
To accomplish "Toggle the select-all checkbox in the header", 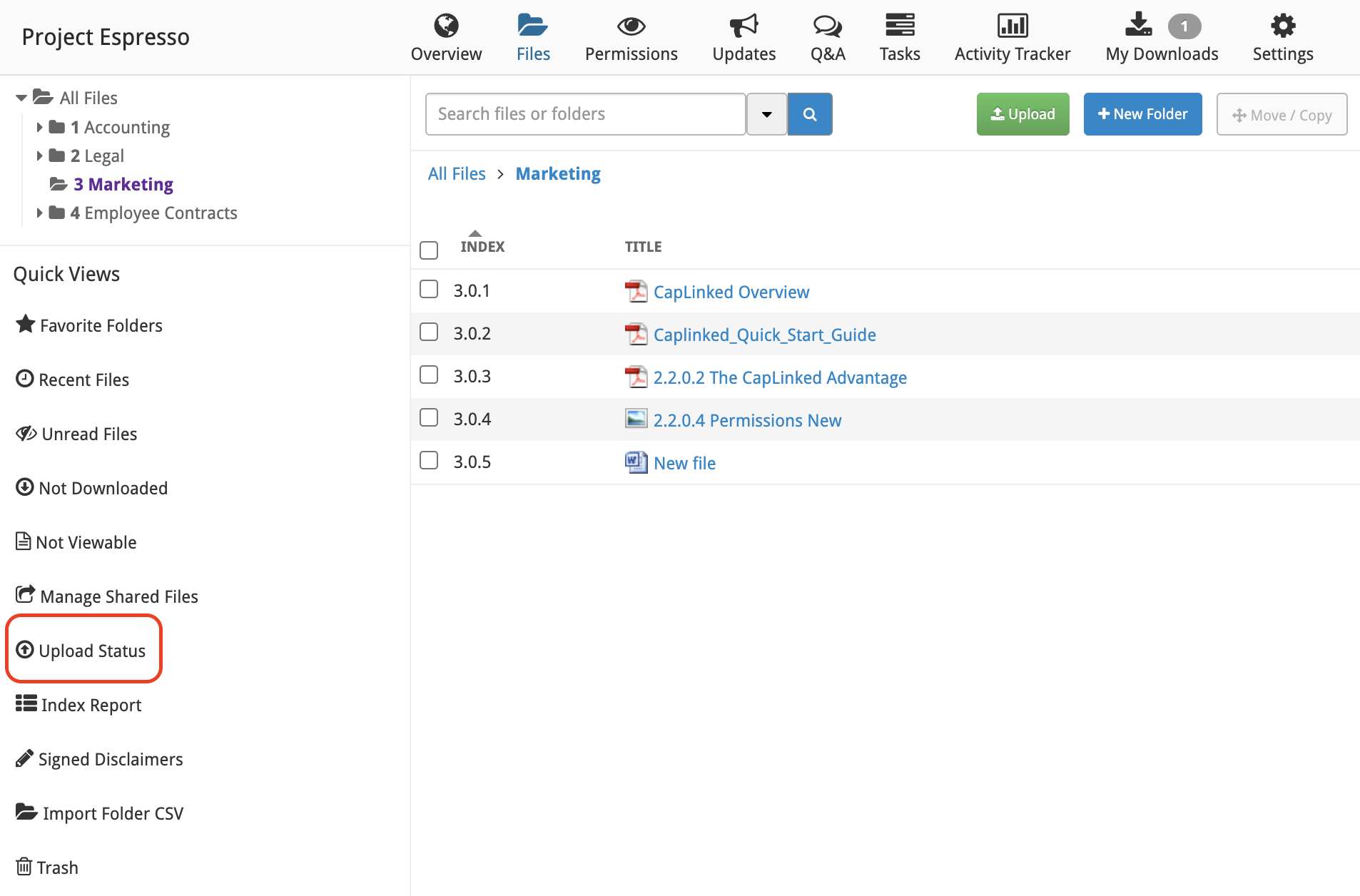I will (x=429, y=250).
